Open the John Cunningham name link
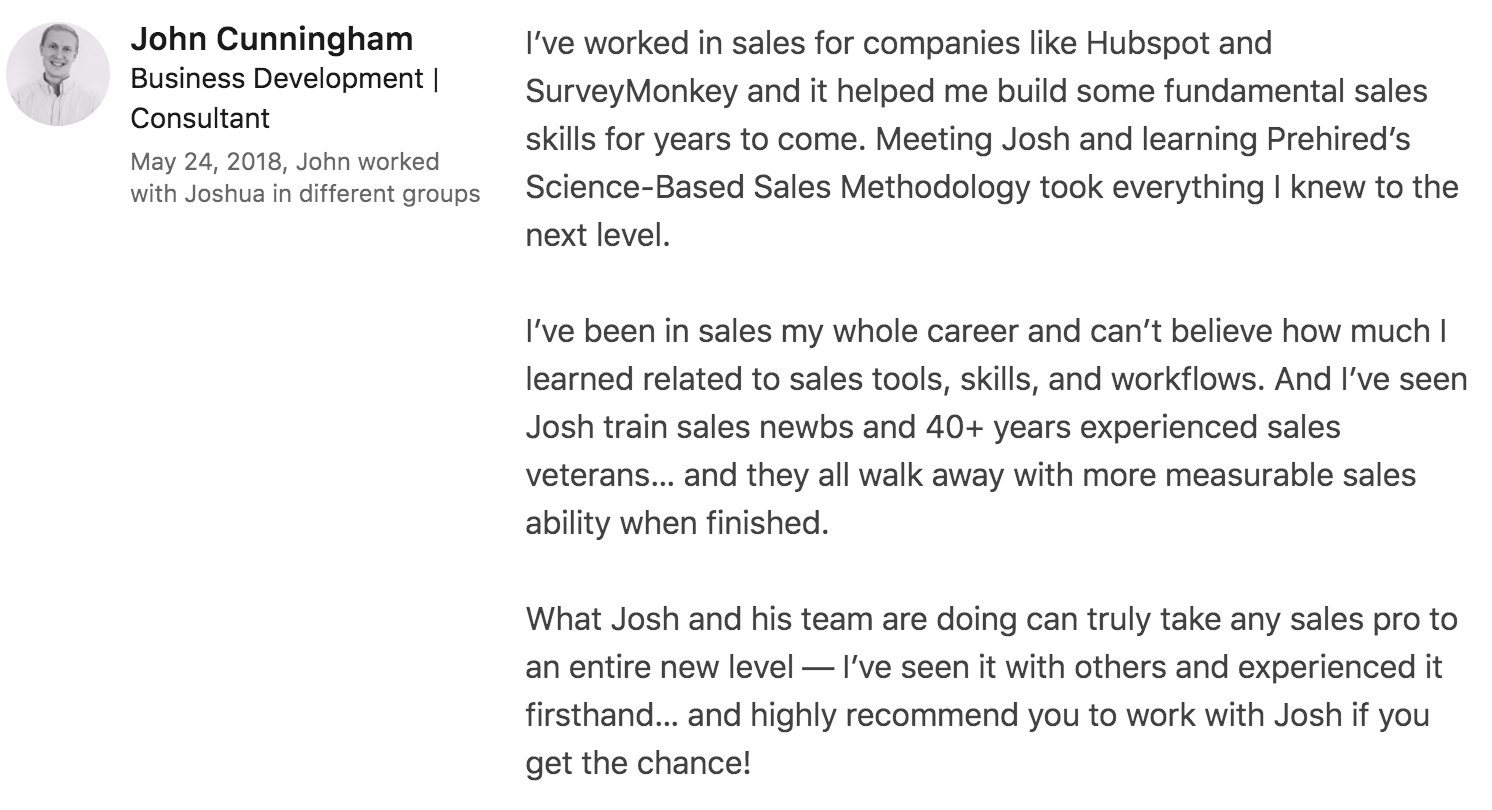This screenshot has height=810, width=1492. pos(271,40)
